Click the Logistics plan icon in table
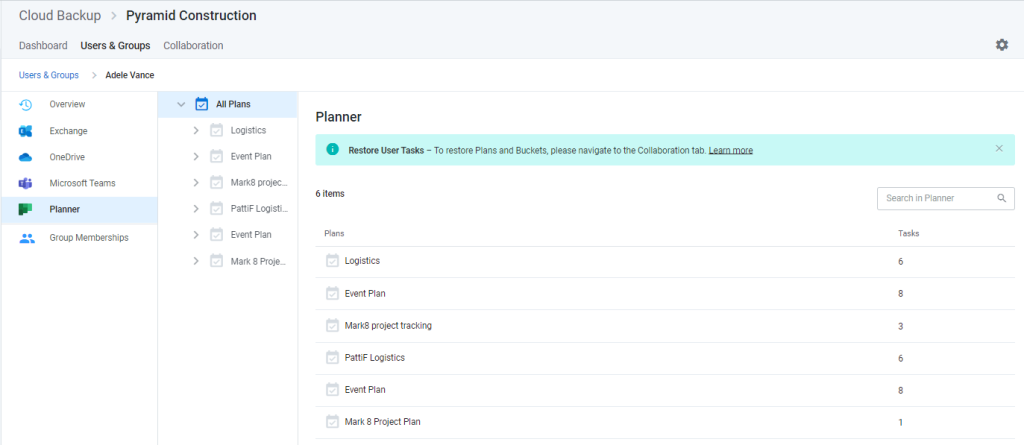Image resolution: width=1024 pixels, height=445 pixels. pos(332,261)
